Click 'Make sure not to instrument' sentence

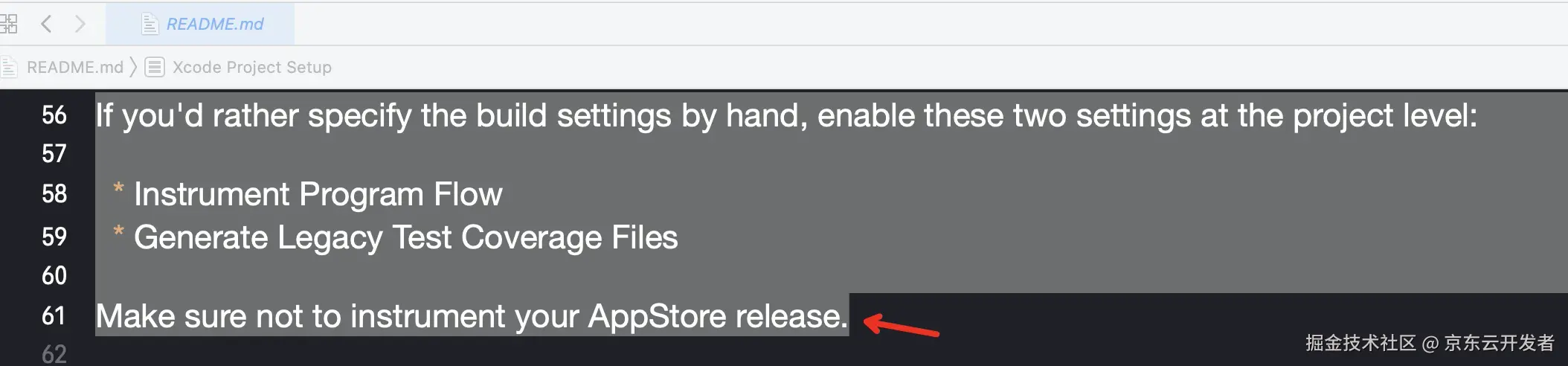[x=472, y=316]
